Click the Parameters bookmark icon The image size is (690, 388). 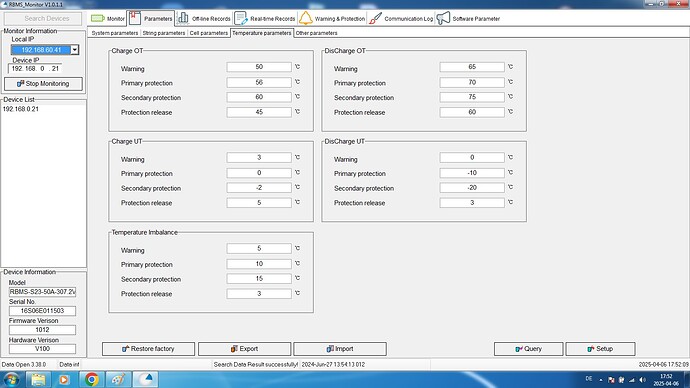(135, 18)
